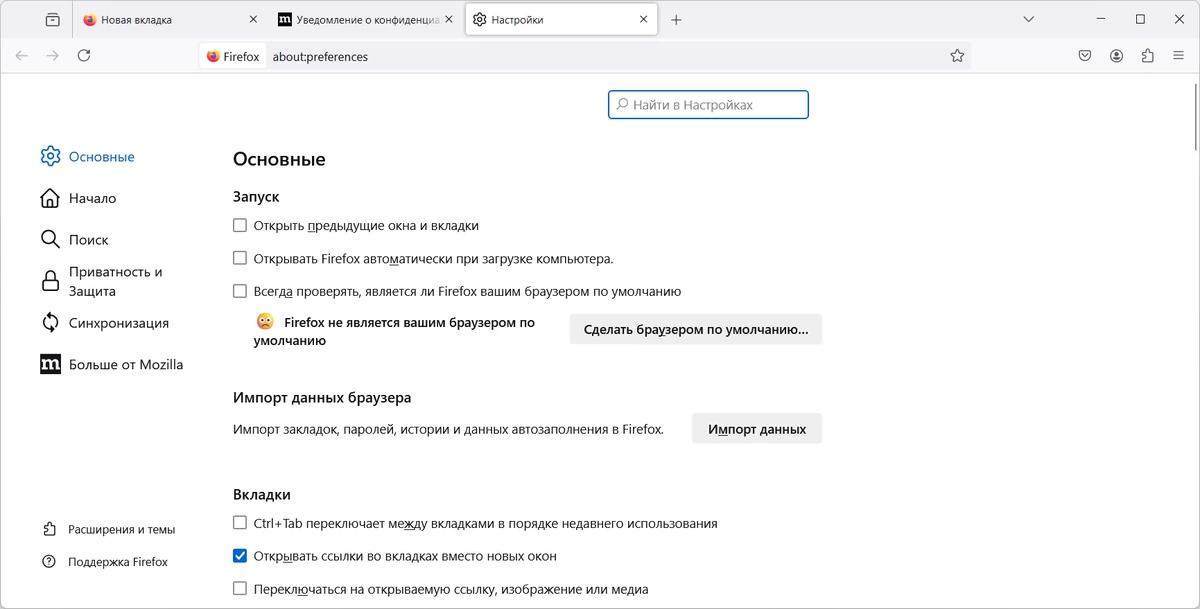This screenshot has height=609, width=1200.
Task: Close the Уведомление о конфиденциальности tab
Action: pos(448,20)
